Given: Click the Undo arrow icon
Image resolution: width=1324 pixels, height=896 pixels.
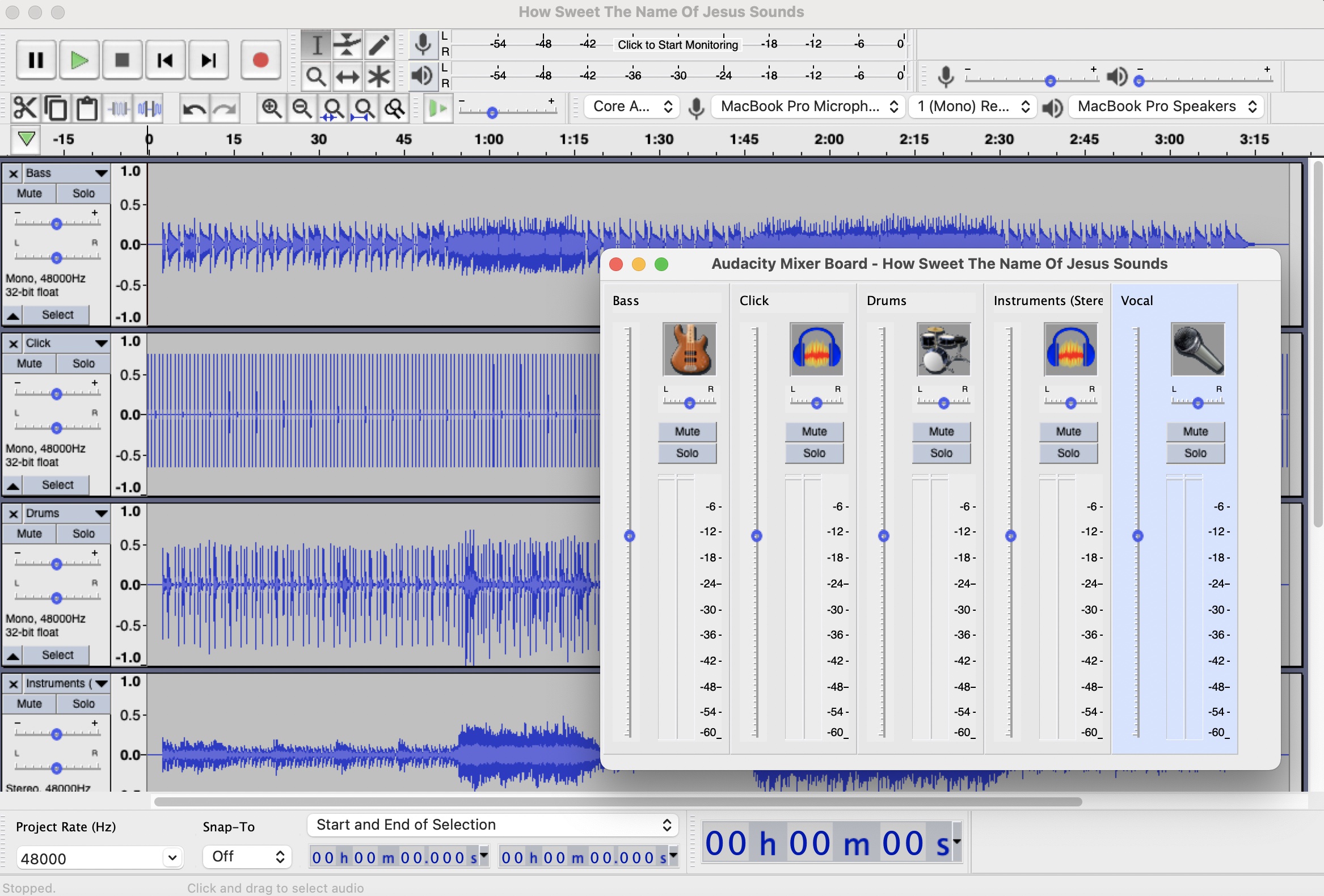Looking at the screenshot, I should 193,108.
